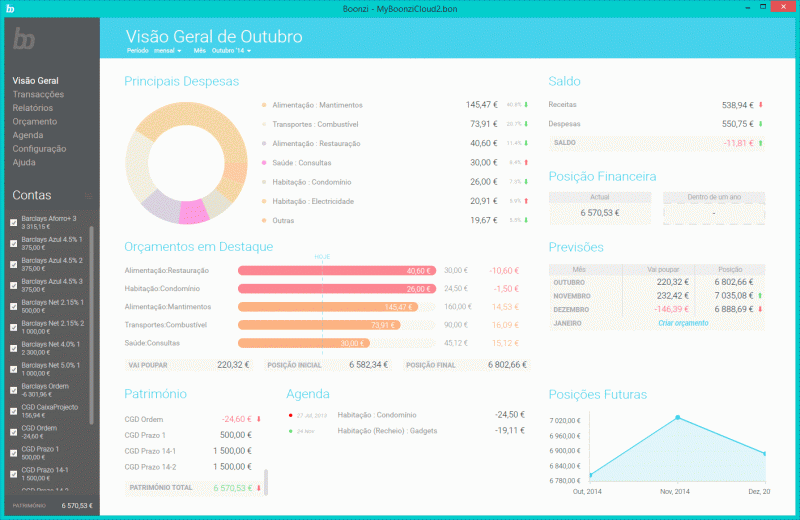Uncheck the Barclays Aforro+ 3 account
This screenshot has width=800, height=520.
point(13,222)
